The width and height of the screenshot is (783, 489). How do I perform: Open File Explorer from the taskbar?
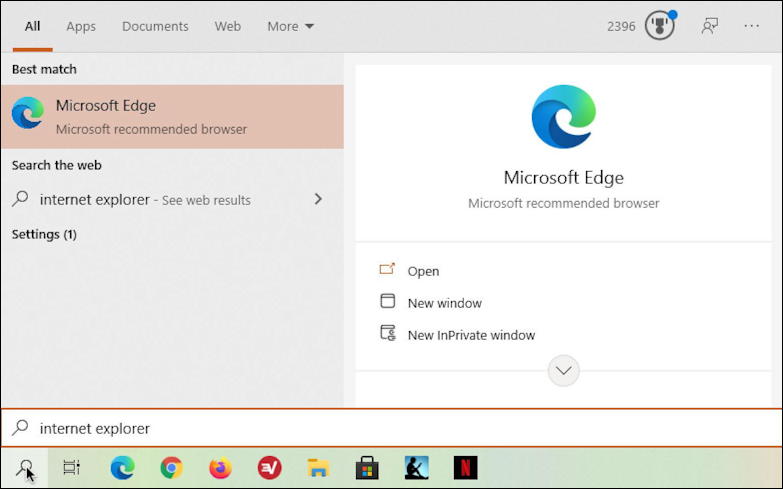[318, 468]
